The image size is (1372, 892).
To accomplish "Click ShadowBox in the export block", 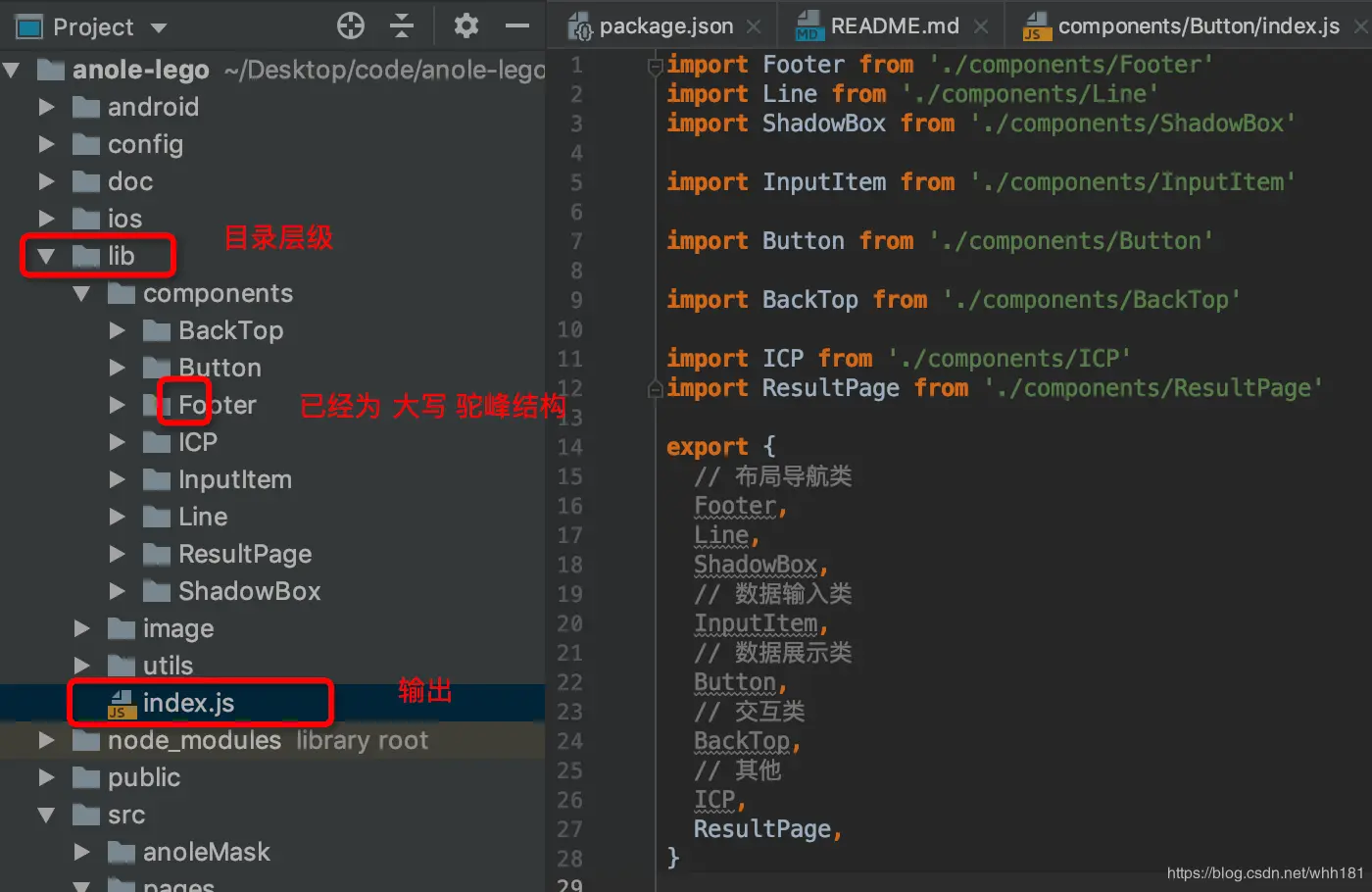I will 756,565.
